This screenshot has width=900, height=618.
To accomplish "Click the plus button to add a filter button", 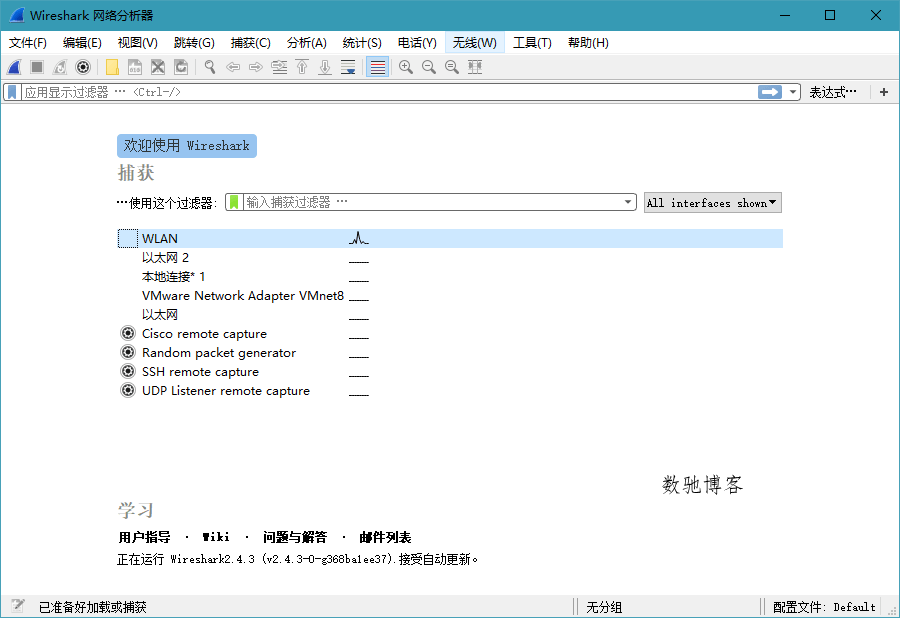I will click(x=884, y=92).
